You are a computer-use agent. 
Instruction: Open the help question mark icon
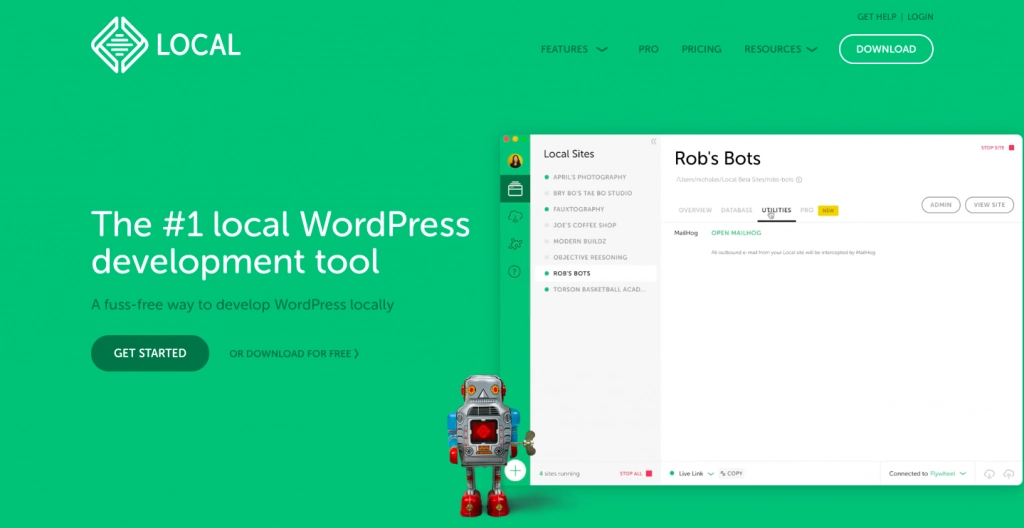point(515,271)
